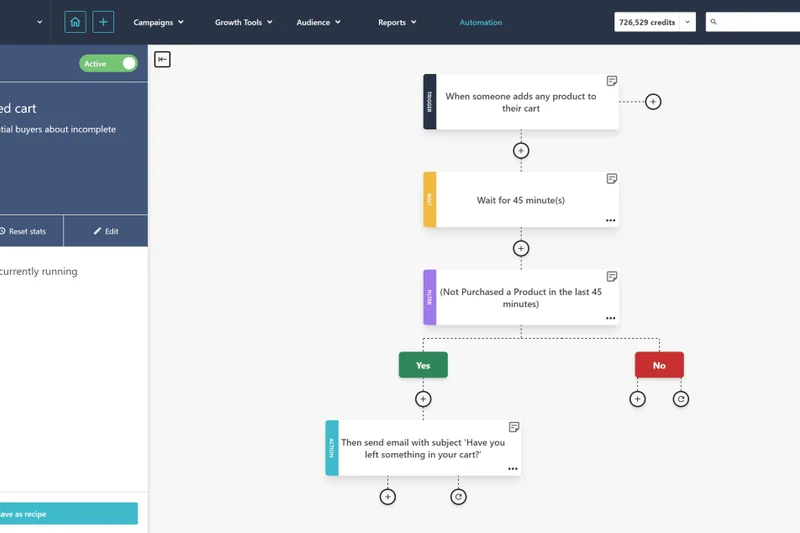Image resolution: width=800 pixels, height=533 pixels.
Task: Collapse the left sidebar panel icon
Action: pos(162,60)
